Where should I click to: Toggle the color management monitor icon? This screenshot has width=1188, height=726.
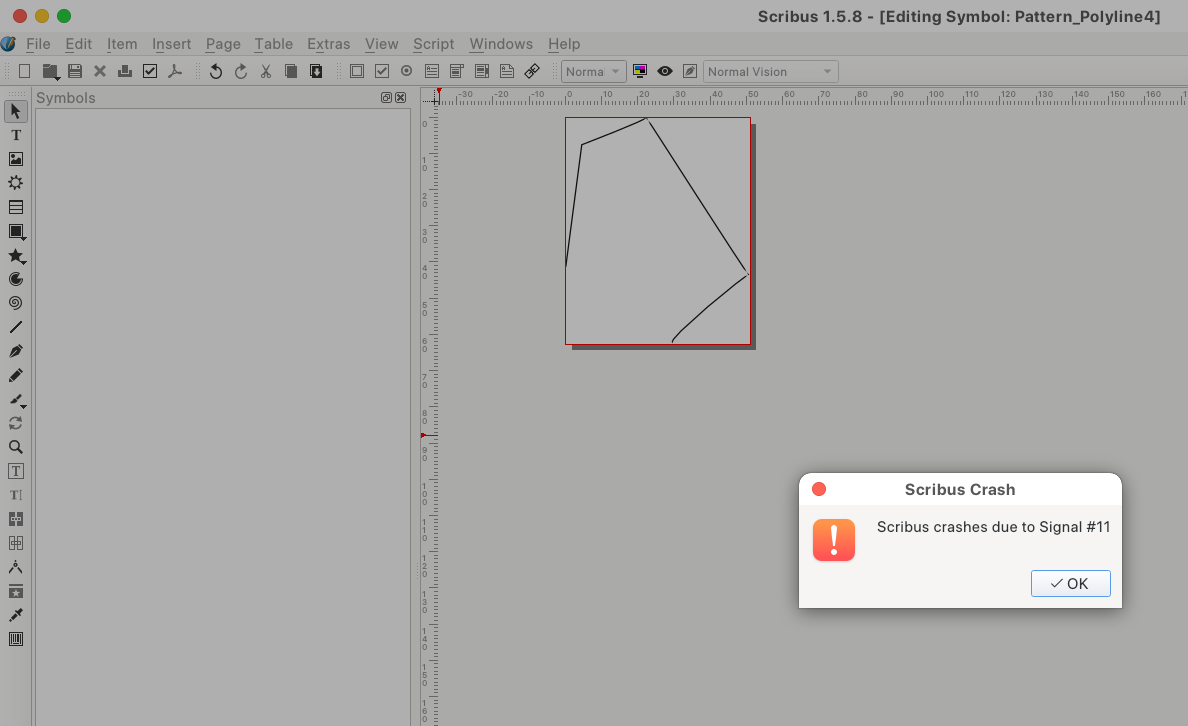pos(640,71)
